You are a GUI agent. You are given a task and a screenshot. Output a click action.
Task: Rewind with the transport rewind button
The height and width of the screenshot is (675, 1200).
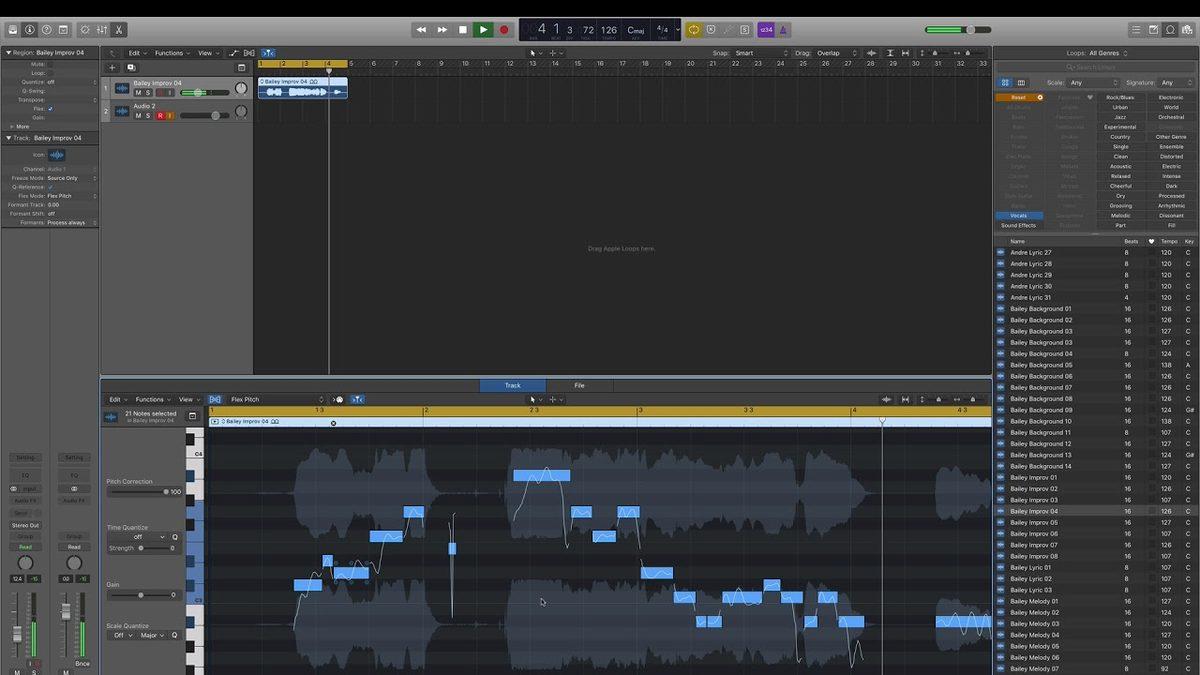421,30
